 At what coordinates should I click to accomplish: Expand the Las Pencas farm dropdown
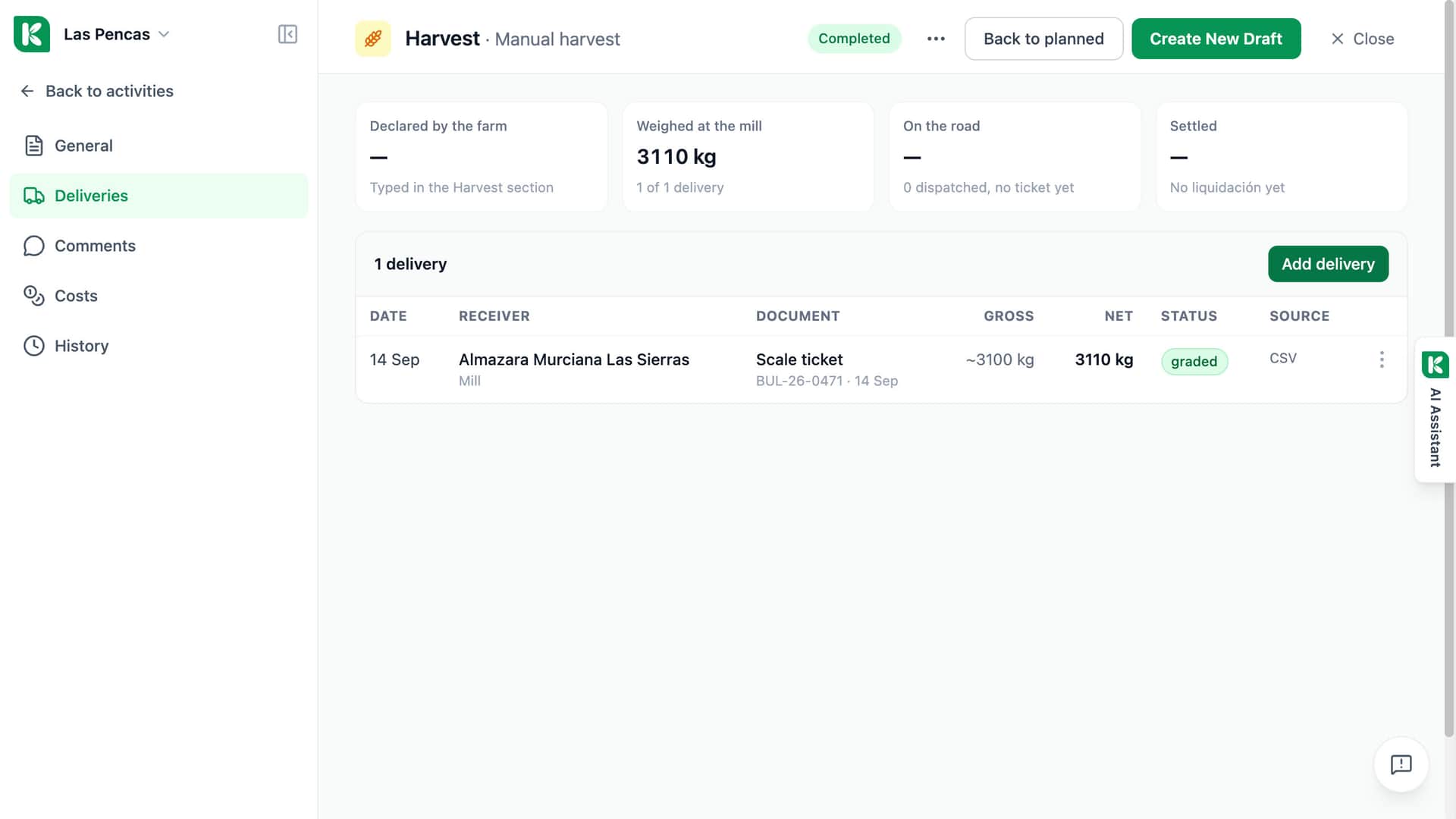164,34
